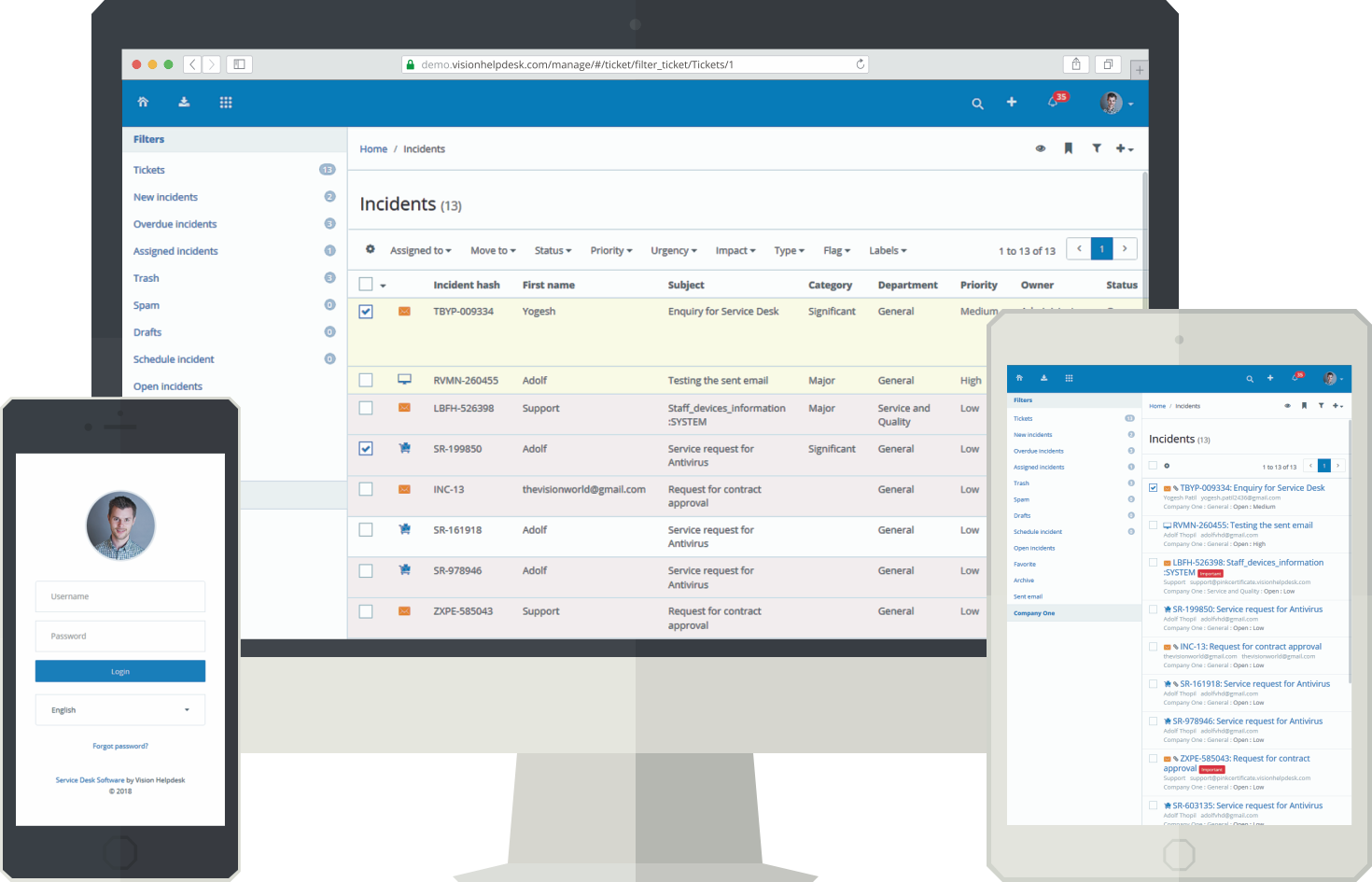Click the Username input field

point(120,596)
